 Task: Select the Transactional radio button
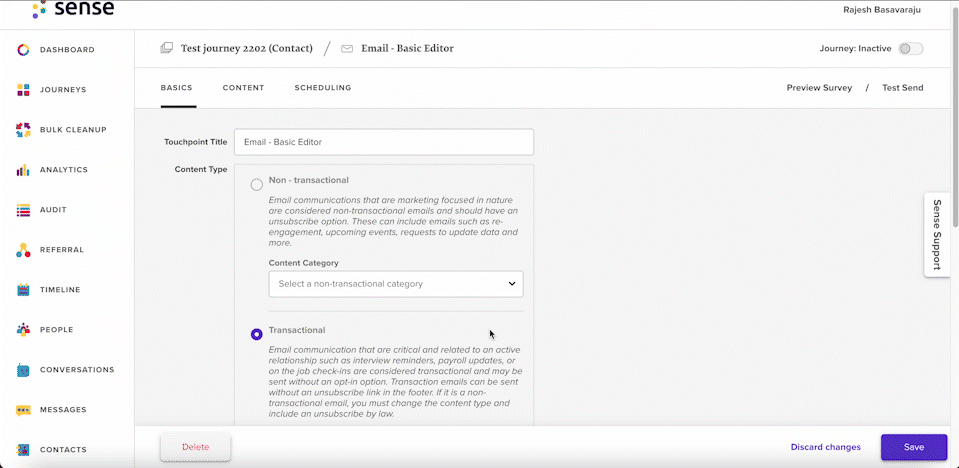257,334
